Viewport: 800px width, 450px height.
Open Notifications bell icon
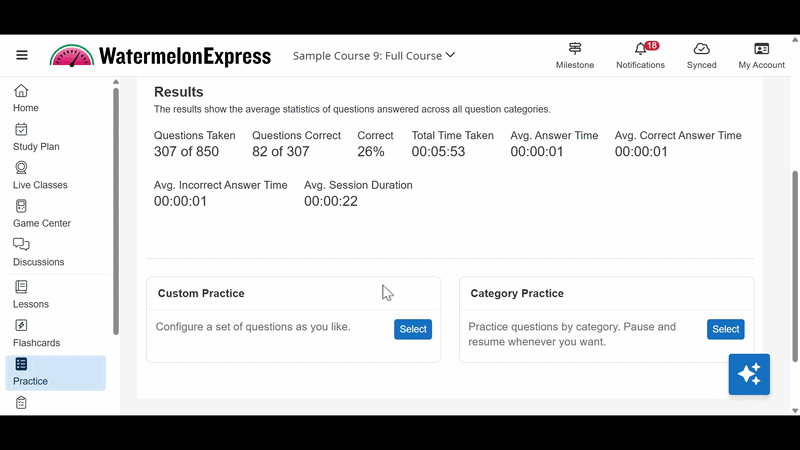coord(640,49)
